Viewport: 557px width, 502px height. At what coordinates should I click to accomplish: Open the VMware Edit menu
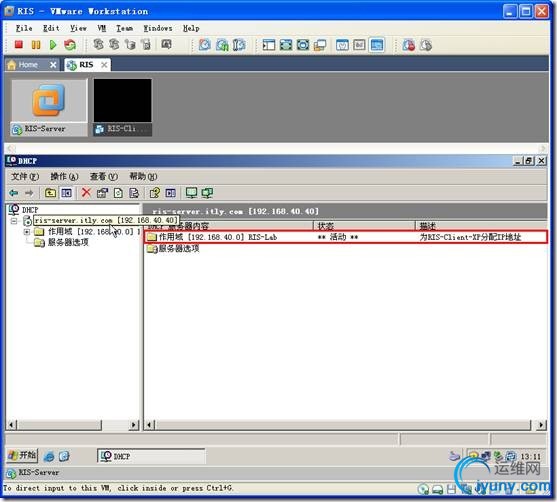(x=51, y=28)
